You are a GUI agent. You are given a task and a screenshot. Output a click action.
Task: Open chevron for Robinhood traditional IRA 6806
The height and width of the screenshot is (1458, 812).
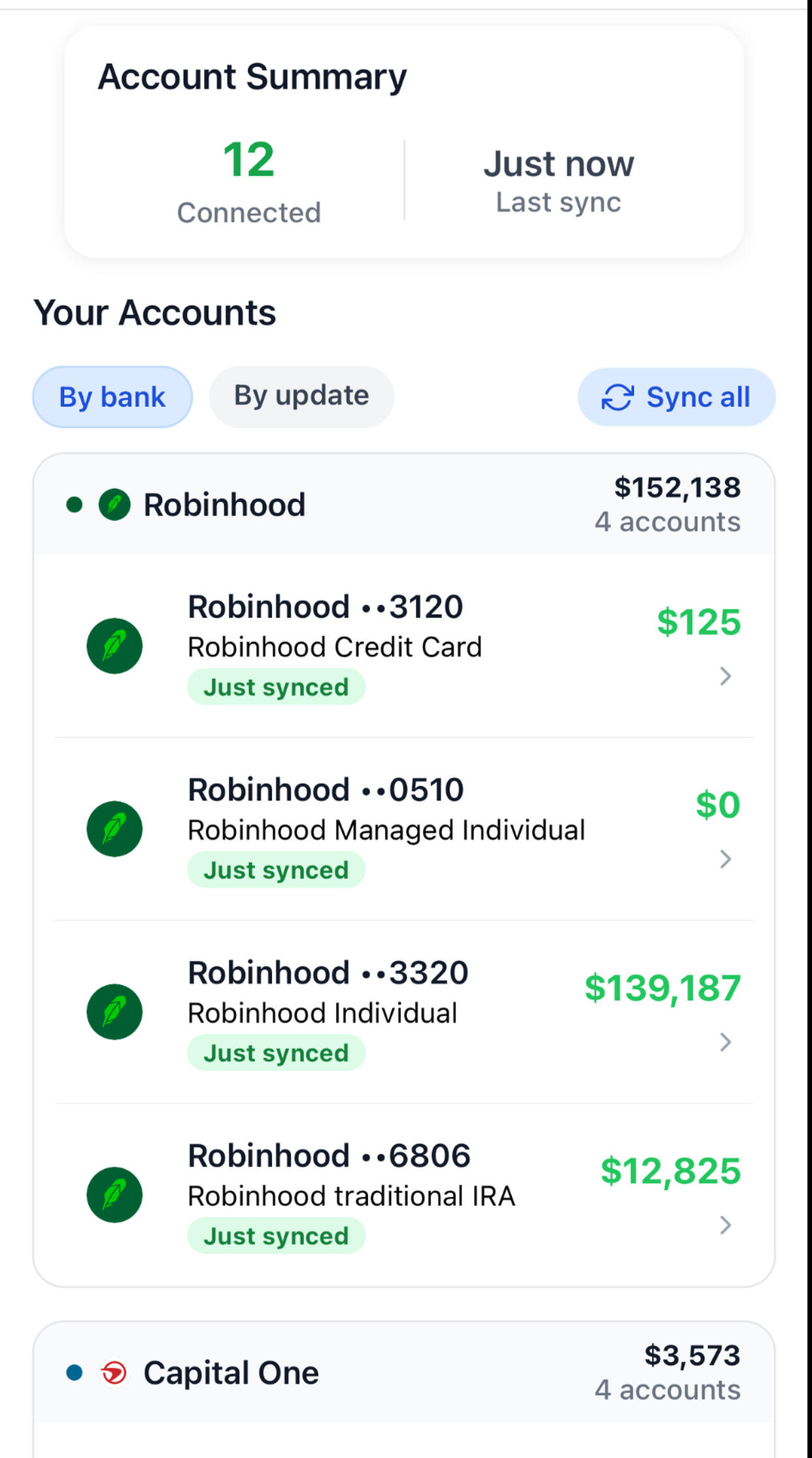pyautogui.click(x=724, y=1225)
